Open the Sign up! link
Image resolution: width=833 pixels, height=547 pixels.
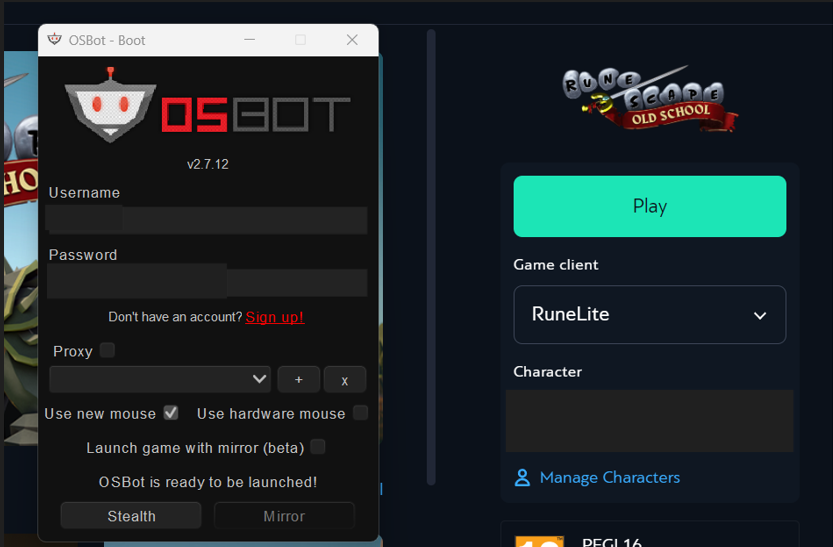pyautogui.click(x=275, y=317)
